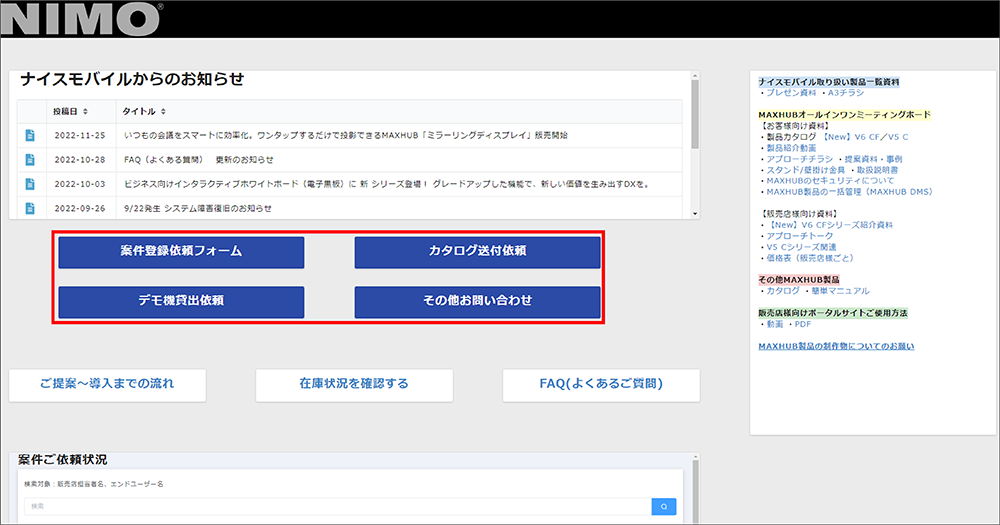This screenshot has width=1000, height=525.
Task: Open the 提案資料・事例 link
Action: (x=874, y=159)
